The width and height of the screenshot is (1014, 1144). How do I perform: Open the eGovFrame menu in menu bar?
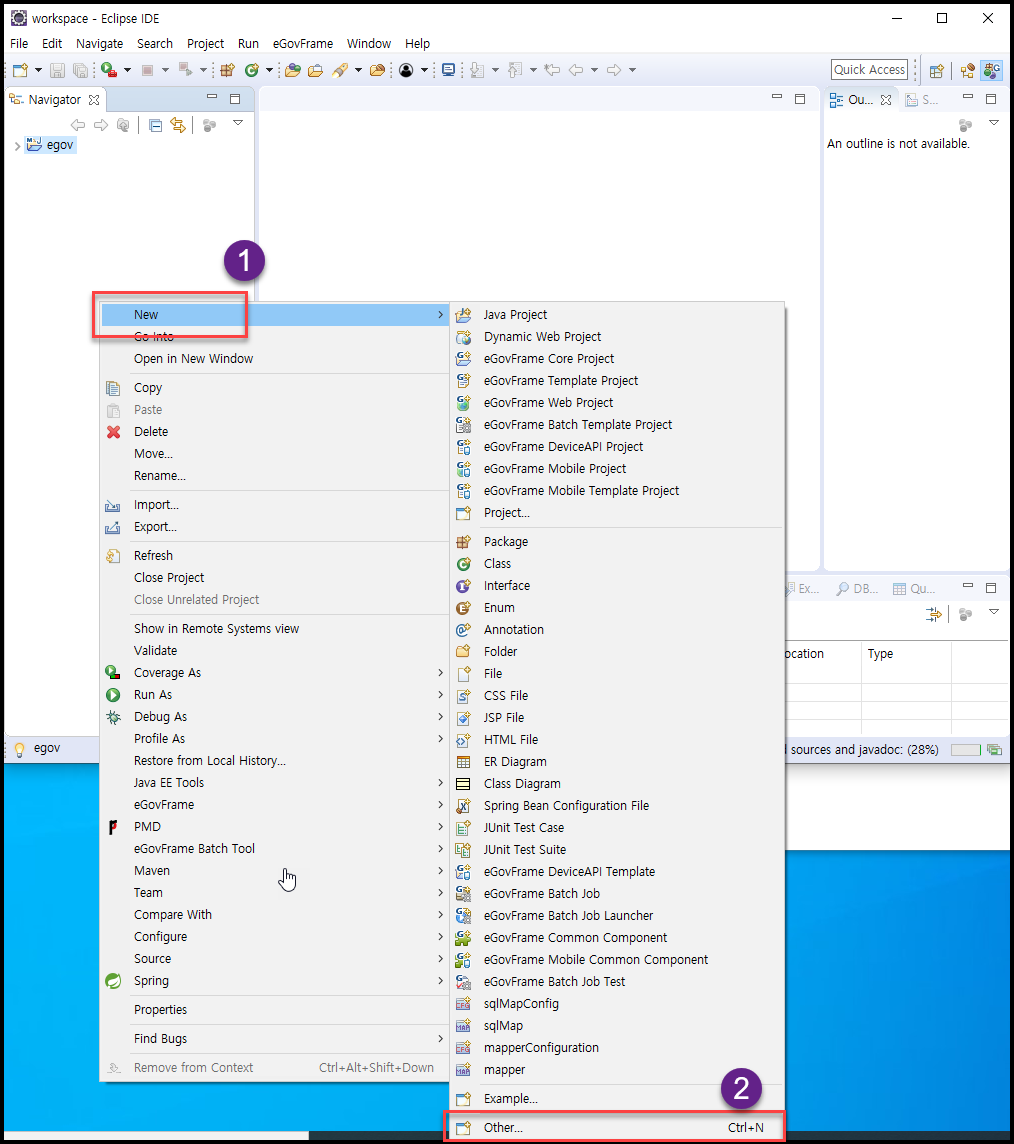click(x=303, y=44)
